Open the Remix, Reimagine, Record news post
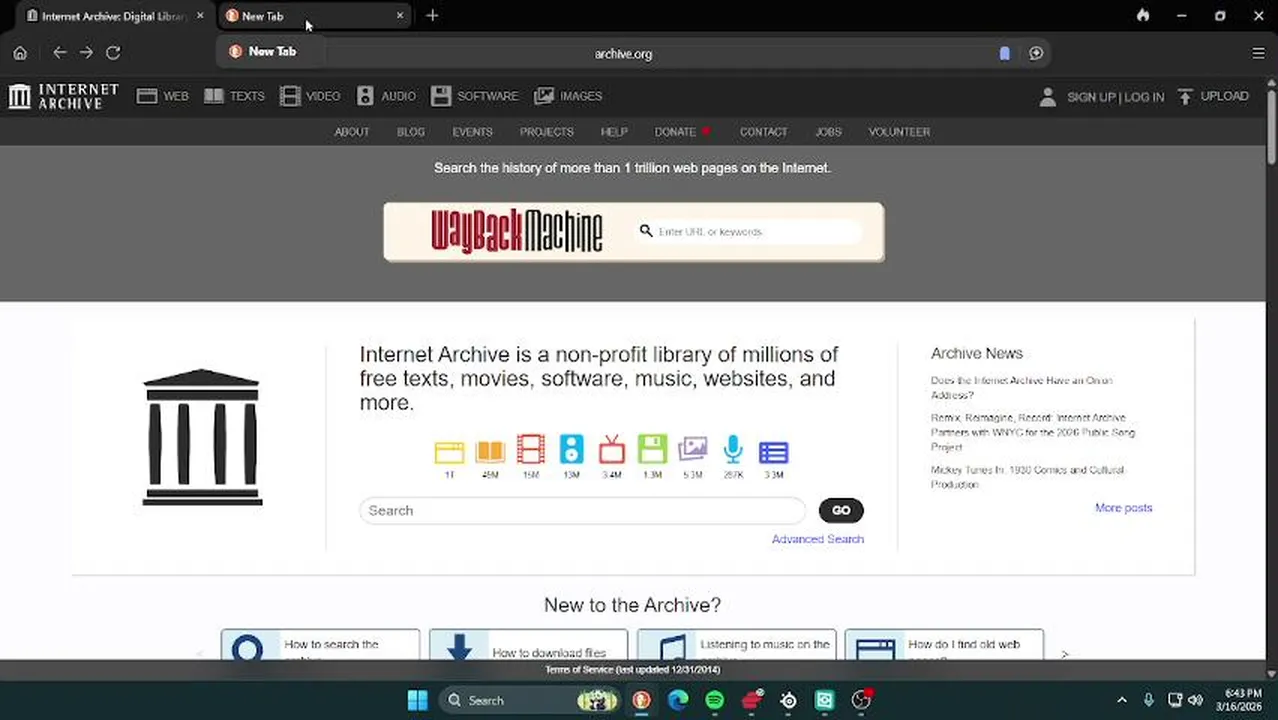 point(1033,432)
